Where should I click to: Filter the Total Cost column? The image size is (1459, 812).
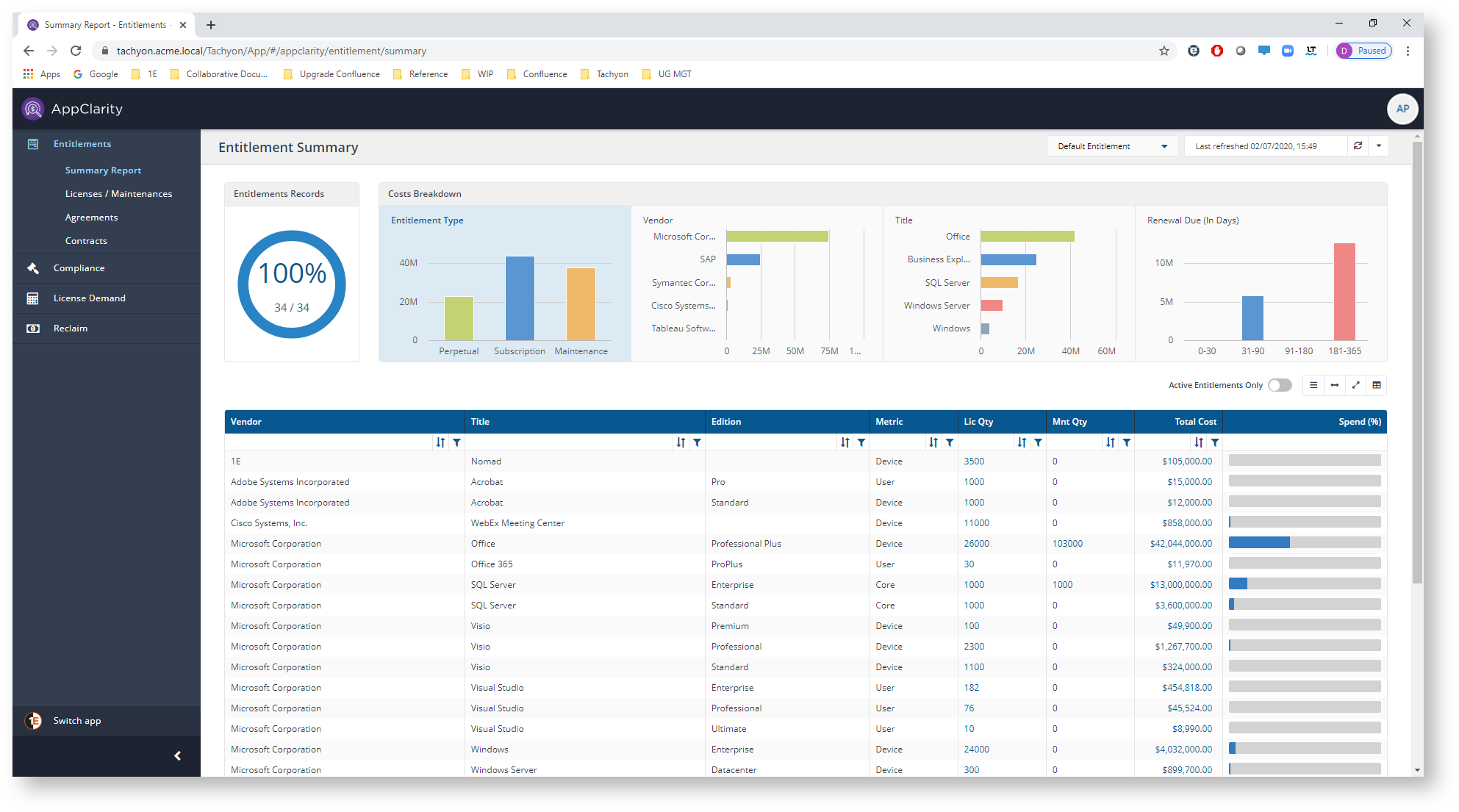click(x=1215, y=442)
